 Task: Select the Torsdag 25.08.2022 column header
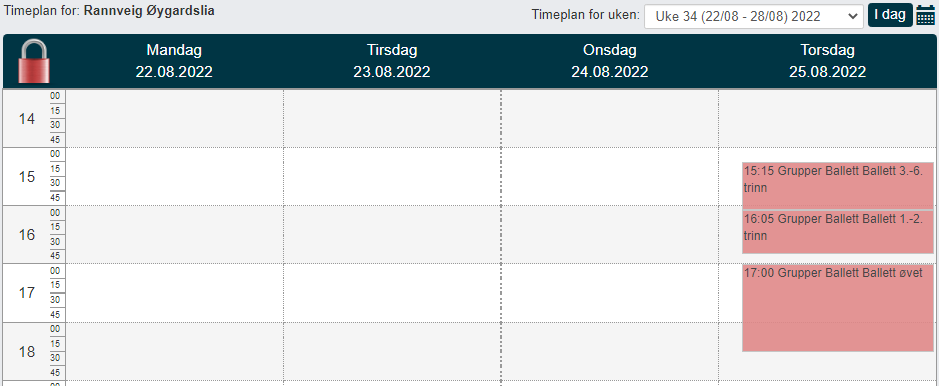(828, 61)
